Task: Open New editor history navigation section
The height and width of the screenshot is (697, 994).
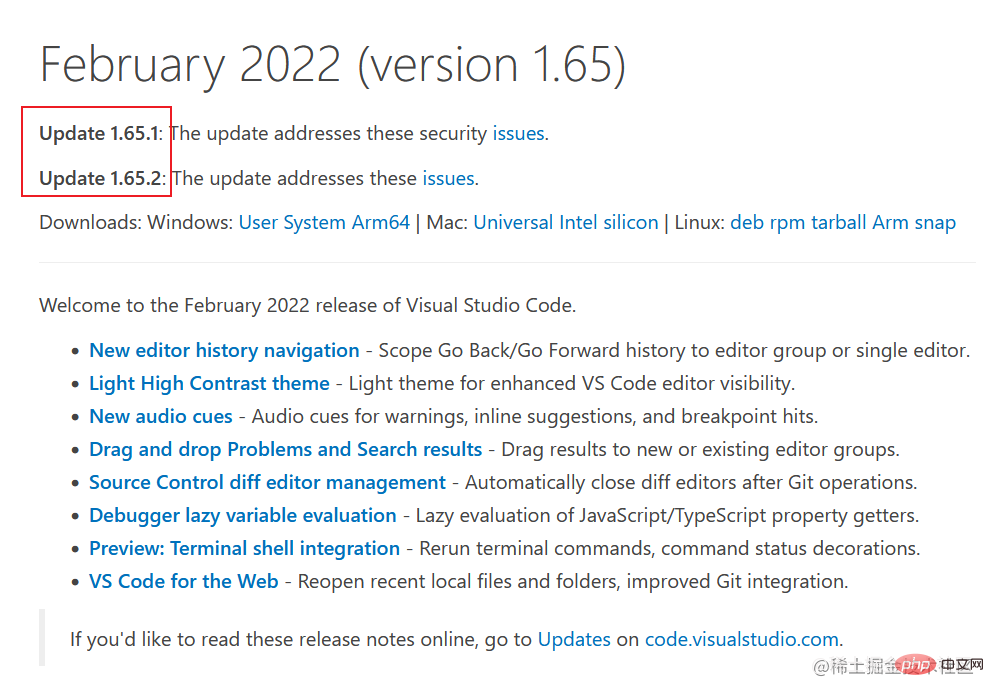Action: (x=224, y=350)
